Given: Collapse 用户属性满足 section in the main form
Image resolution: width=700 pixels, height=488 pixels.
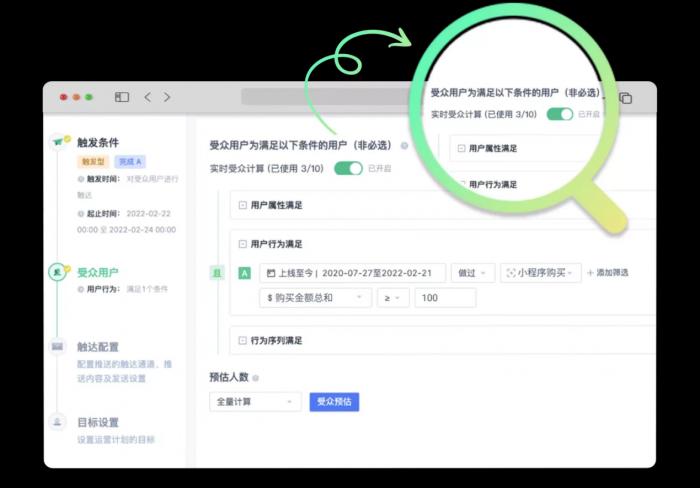Looking at the screenshot, I should point(242,205).
